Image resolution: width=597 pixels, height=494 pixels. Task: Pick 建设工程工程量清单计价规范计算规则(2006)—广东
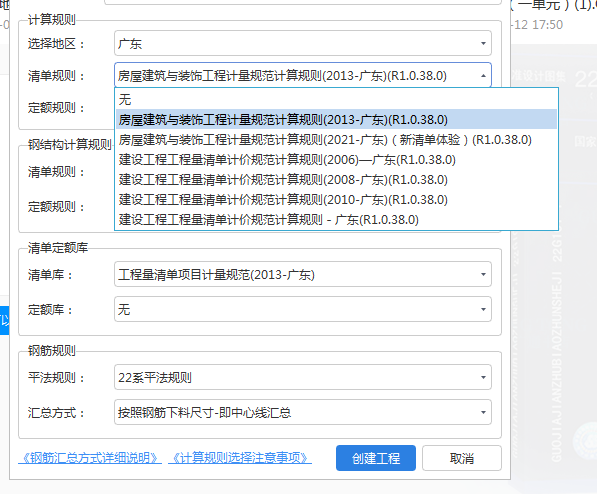click(x=337, y=160)
